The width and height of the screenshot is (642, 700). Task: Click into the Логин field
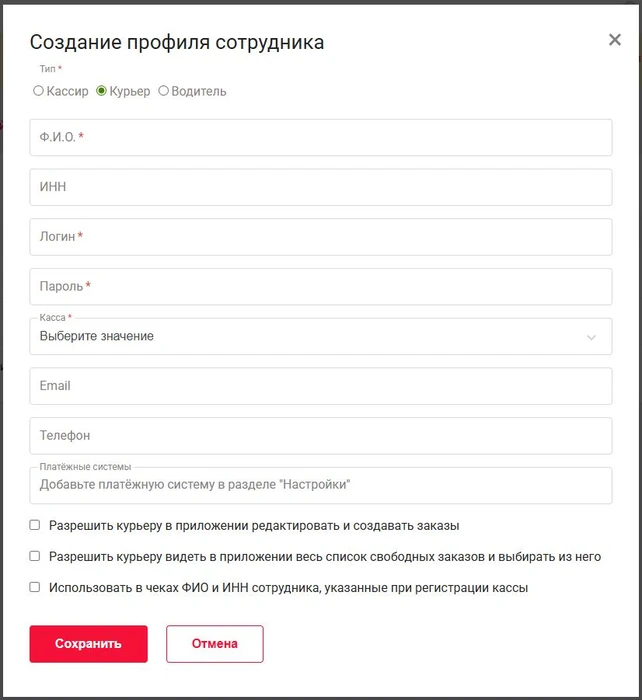click(320, 237)
